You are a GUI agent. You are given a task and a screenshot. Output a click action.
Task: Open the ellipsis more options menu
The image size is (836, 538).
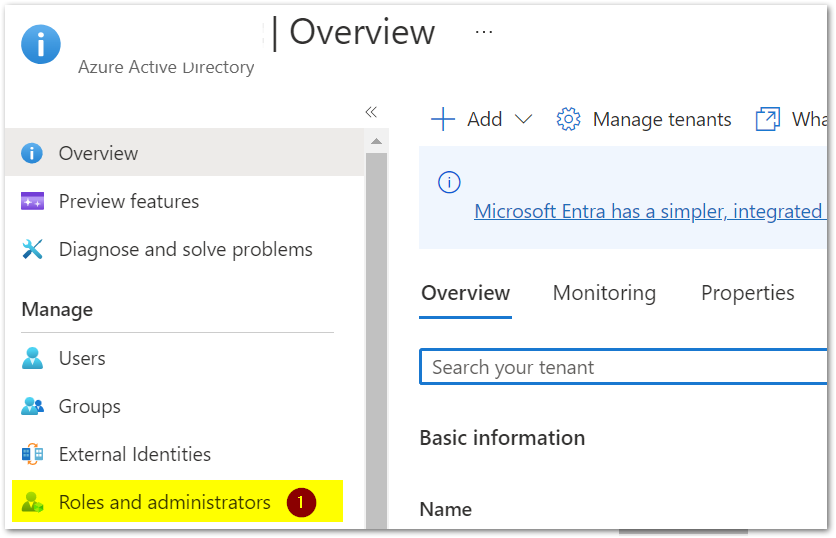click(484, 33)
